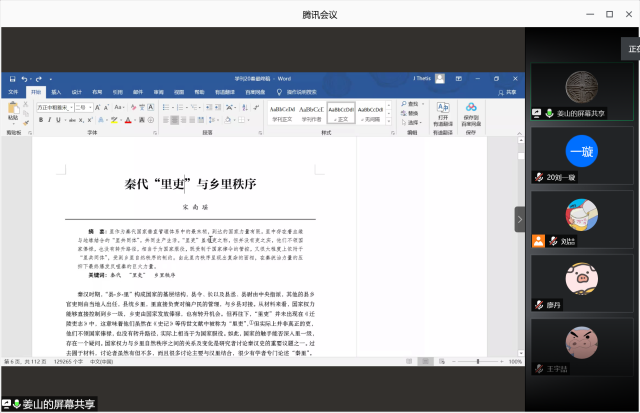Collapse the participant video side panel
Viewport: 640px width, 413px height.
520,219
